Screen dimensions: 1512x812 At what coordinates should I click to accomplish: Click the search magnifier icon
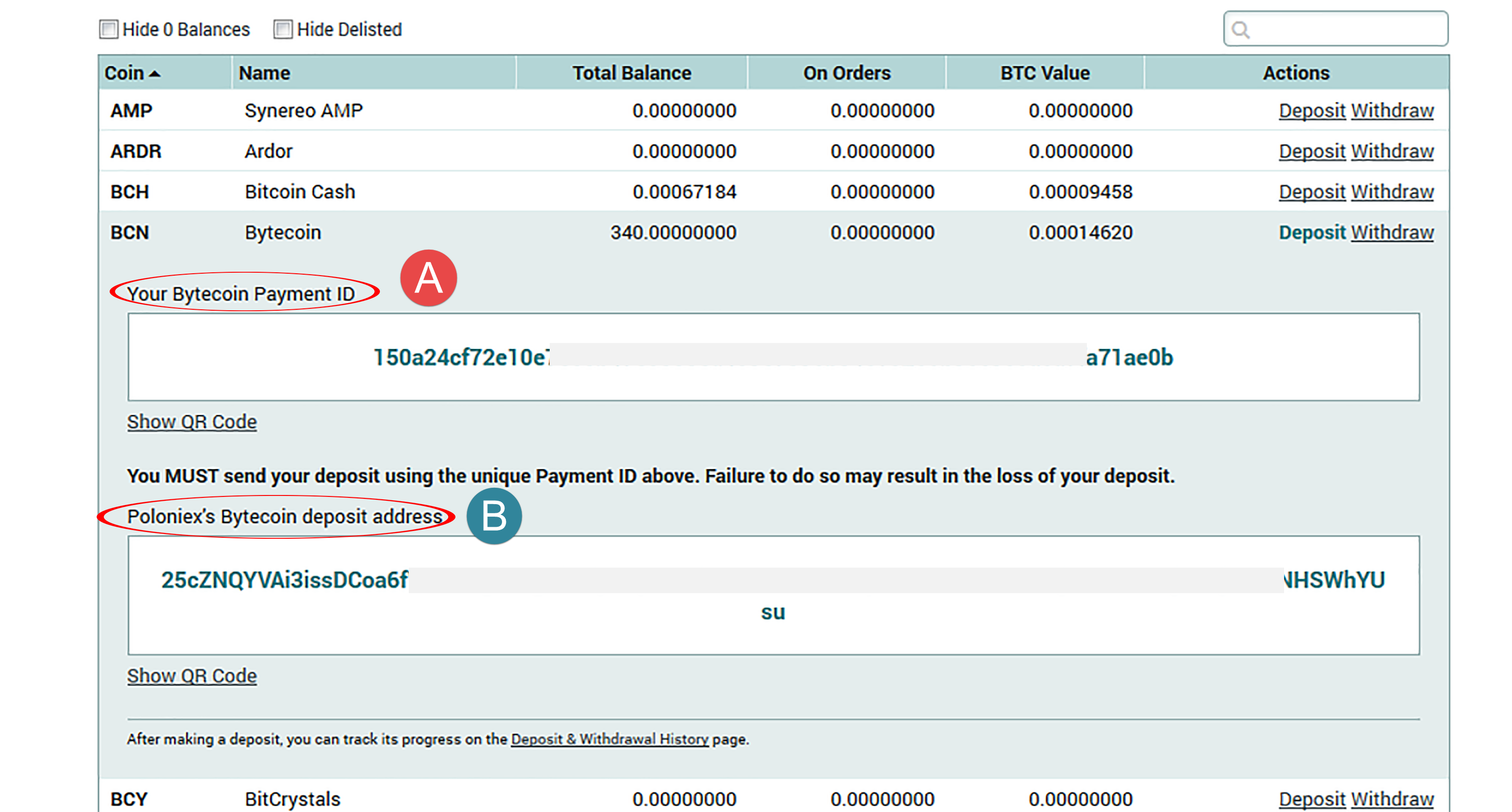tap(1240, 29)
